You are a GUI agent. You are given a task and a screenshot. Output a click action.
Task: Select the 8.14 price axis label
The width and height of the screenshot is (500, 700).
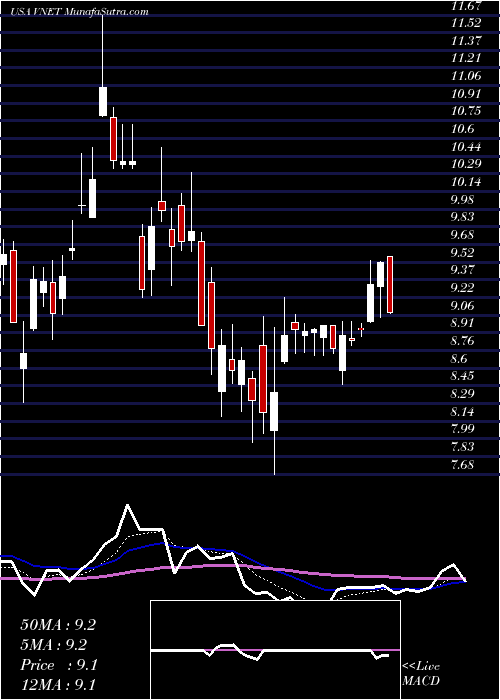pos(462,412)
